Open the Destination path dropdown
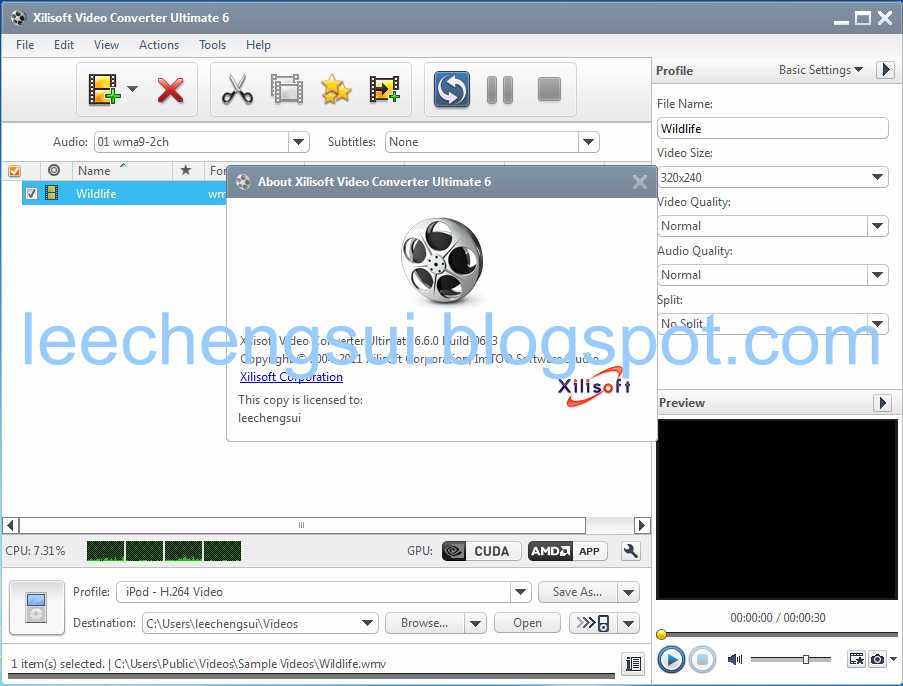This screenshot has height=686, width=903. click(367, 623)
